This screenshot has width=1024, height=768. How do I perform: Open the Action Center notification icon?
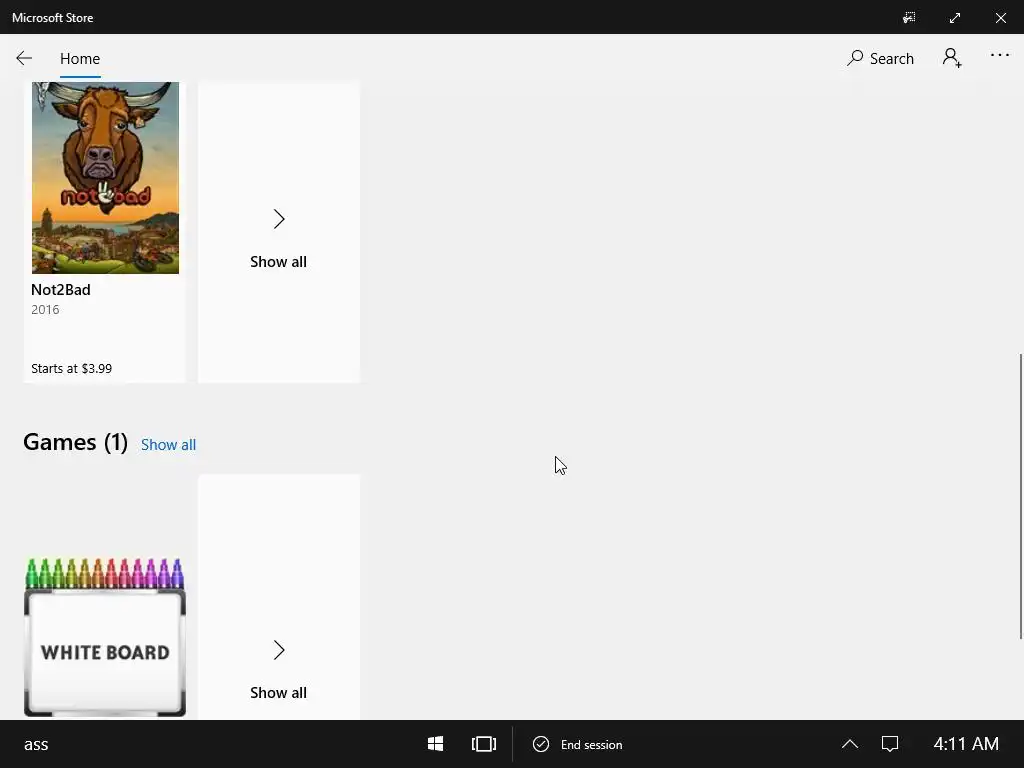click(x=890, y=744)
